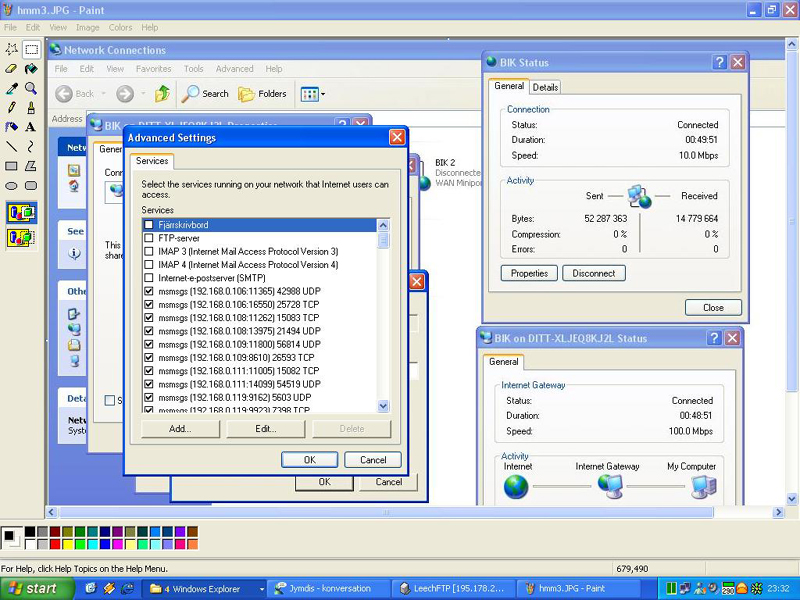
Task: Switch to Details tab in BIK Status
Action: pos(545,87)
